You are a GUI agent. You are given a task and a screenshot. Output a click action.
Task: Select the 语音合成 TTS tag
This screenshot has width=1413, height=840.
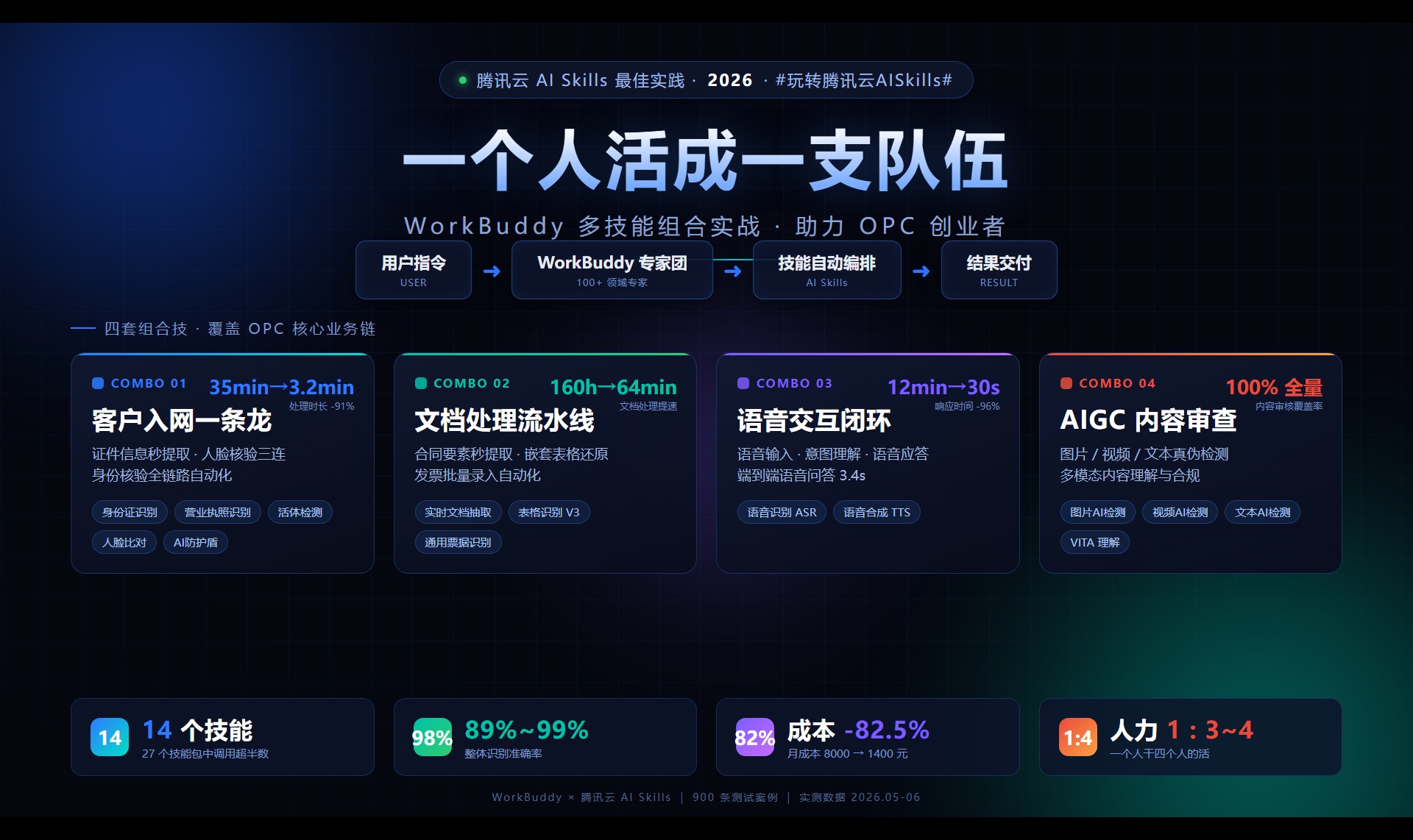click(877, 512)
